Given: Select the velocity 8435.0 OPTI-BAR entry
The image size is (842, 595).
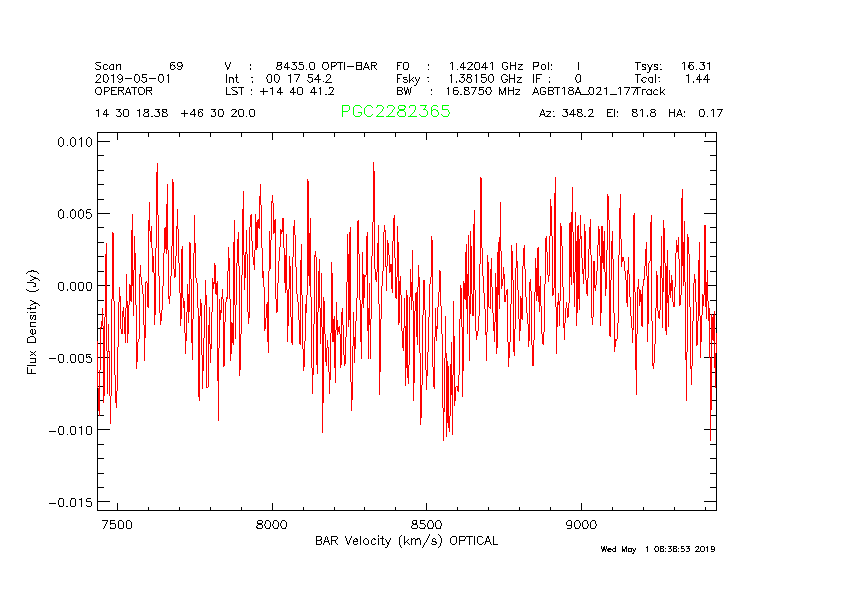Looking at the screenshot, I should tap(301, 66).
